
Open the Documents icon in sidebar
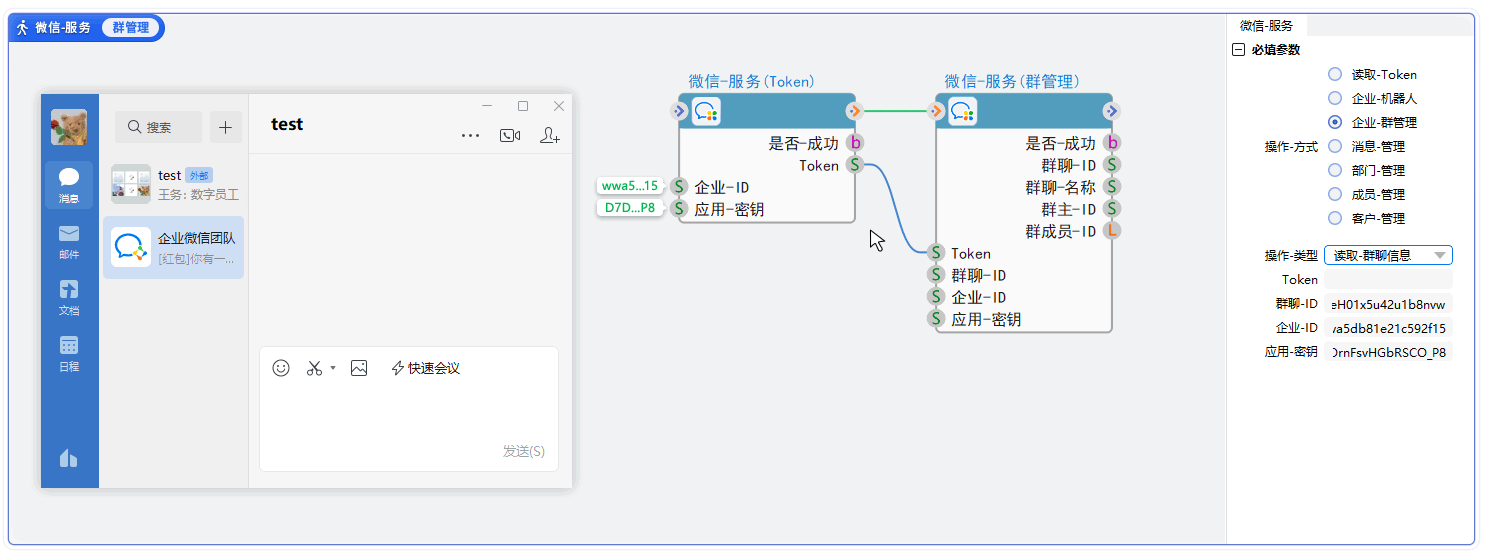(x=69, y=296)
